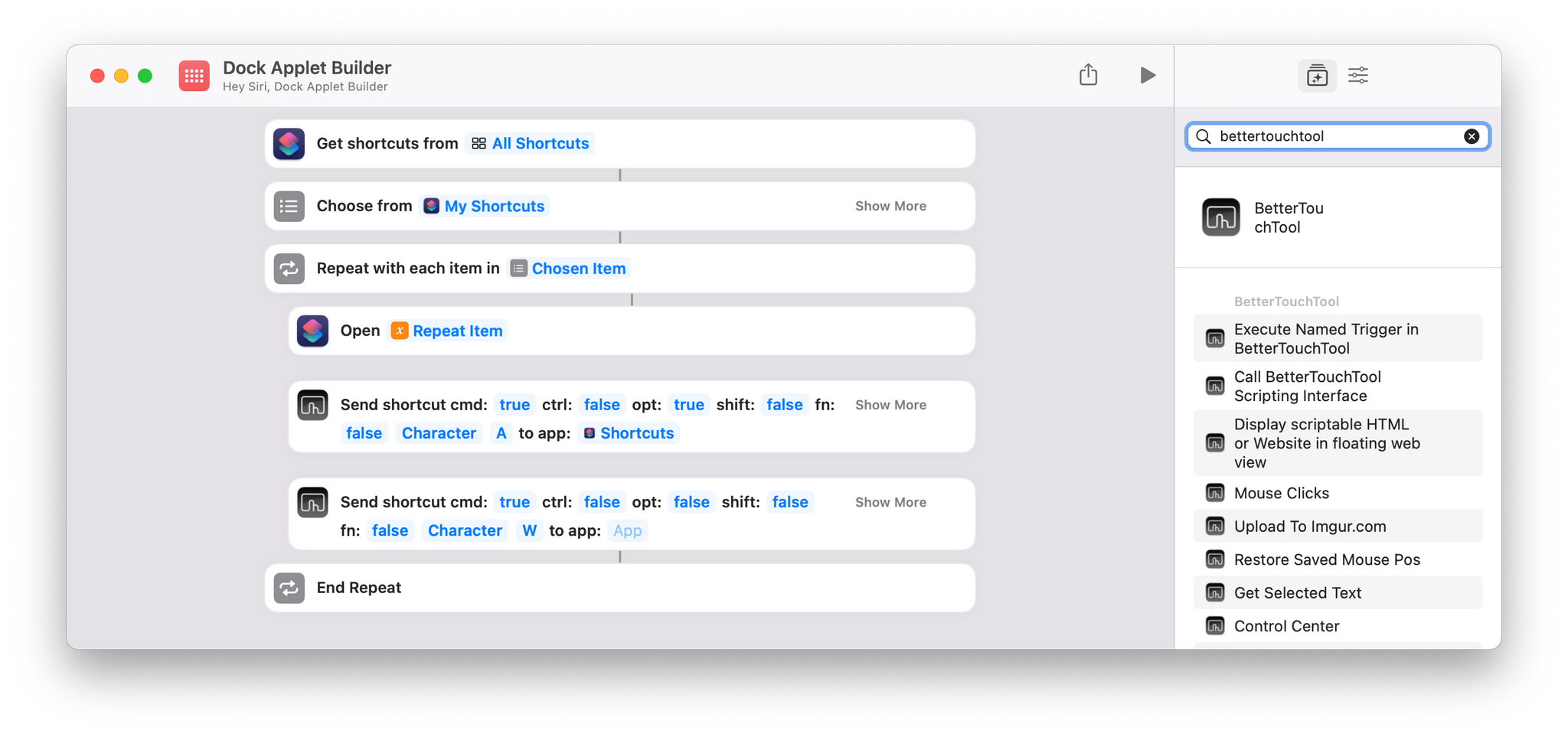
Task: Click the Dock Applet Builder shortcut icon
Action: pyautogui.click(x=194, y=76)
